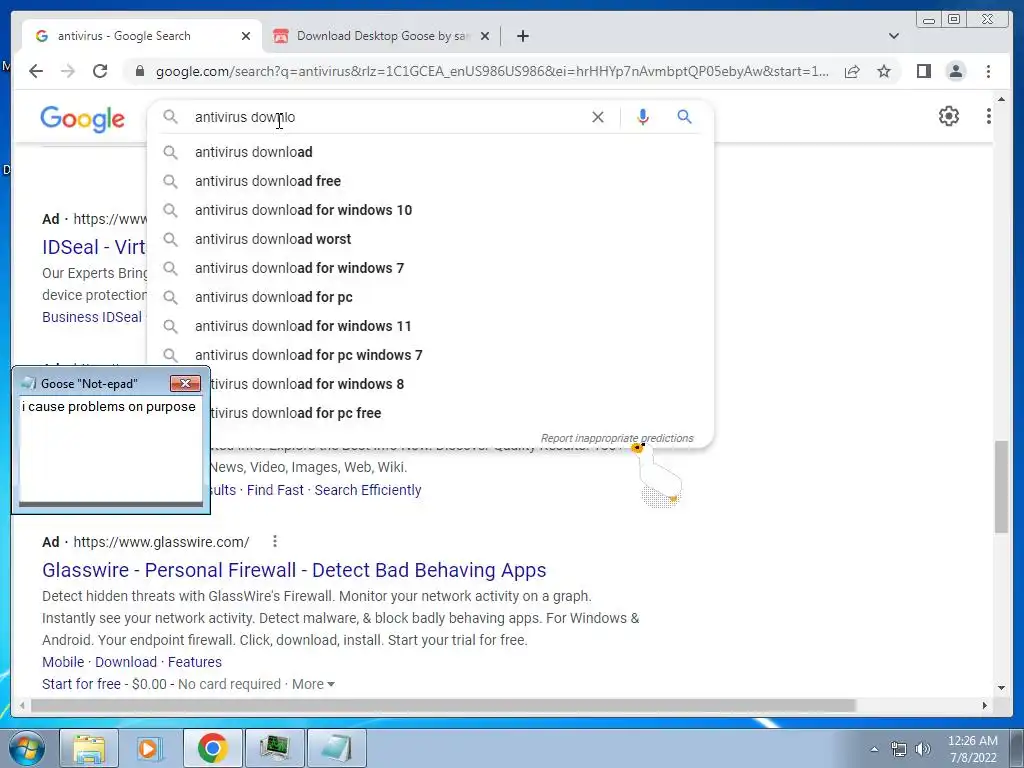
Task: Switch to Download Desktop Goose tab
Action: 381,36
